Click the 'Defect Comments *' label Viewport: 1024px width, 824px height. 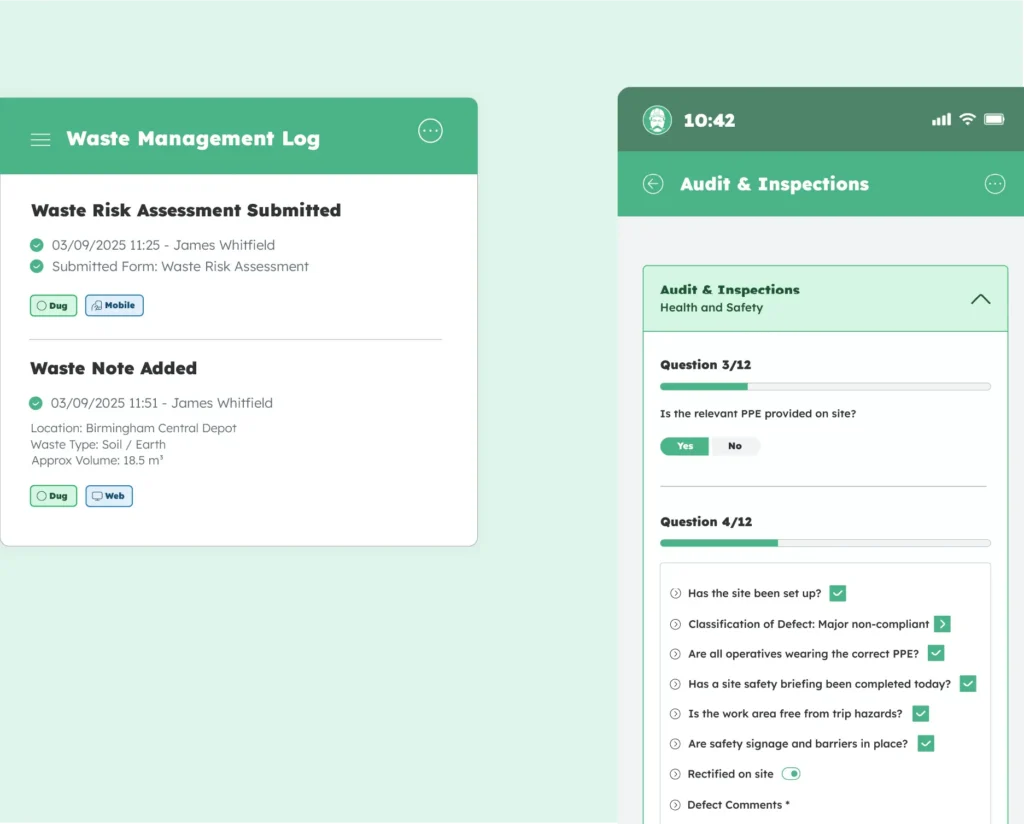pyautogui.click(x=739, y=805)
